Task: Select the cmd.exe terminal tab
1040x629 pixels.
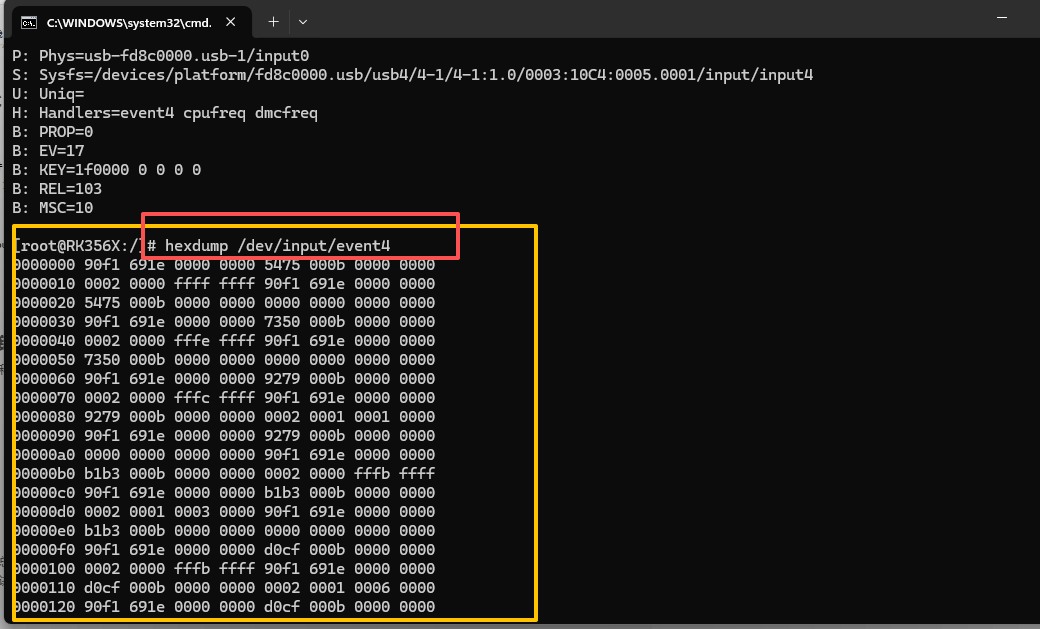Action: point(131,23)
